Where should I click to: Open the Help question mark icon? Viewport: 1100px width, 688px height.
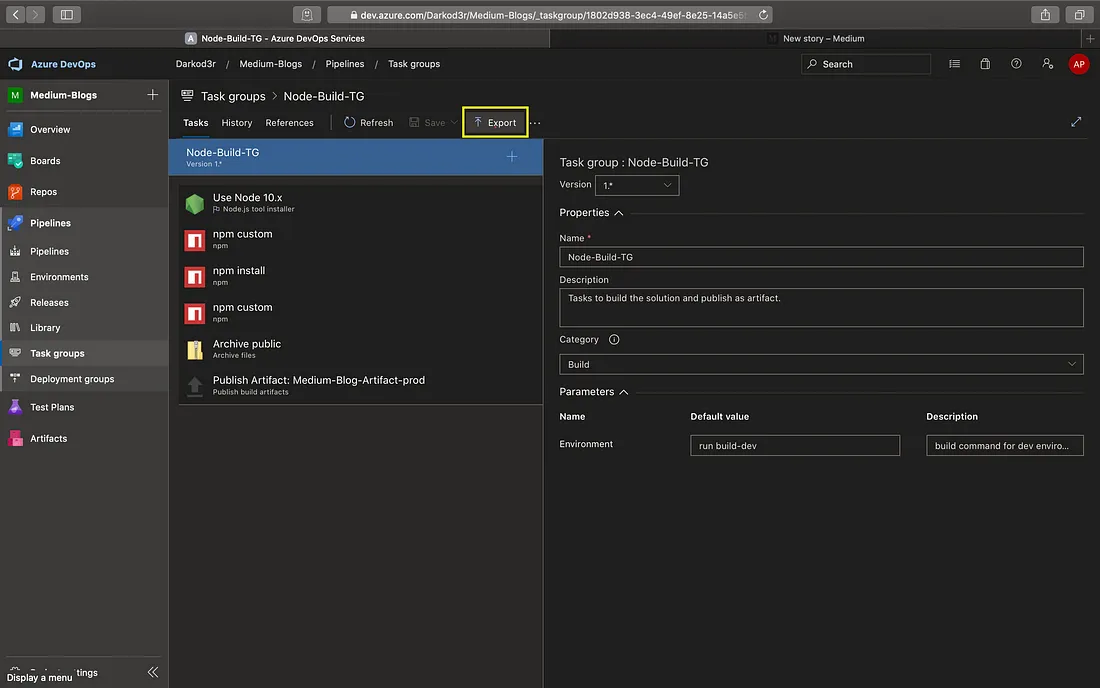[1016, 64]
